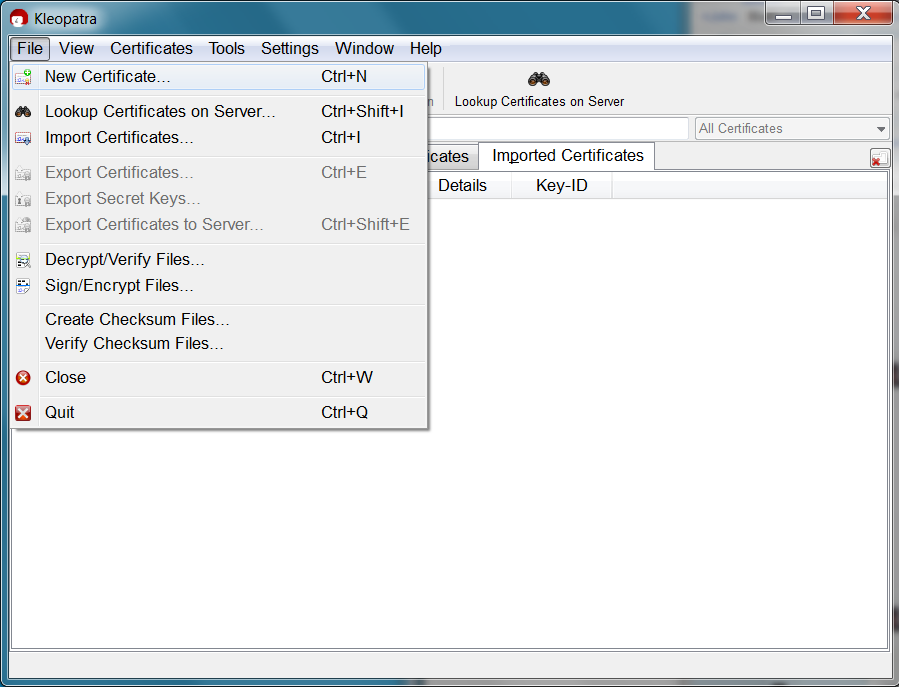899x687 pixels.
Task: Open the Tools menu
Action: pyautogui.click(x=226, y=49)
